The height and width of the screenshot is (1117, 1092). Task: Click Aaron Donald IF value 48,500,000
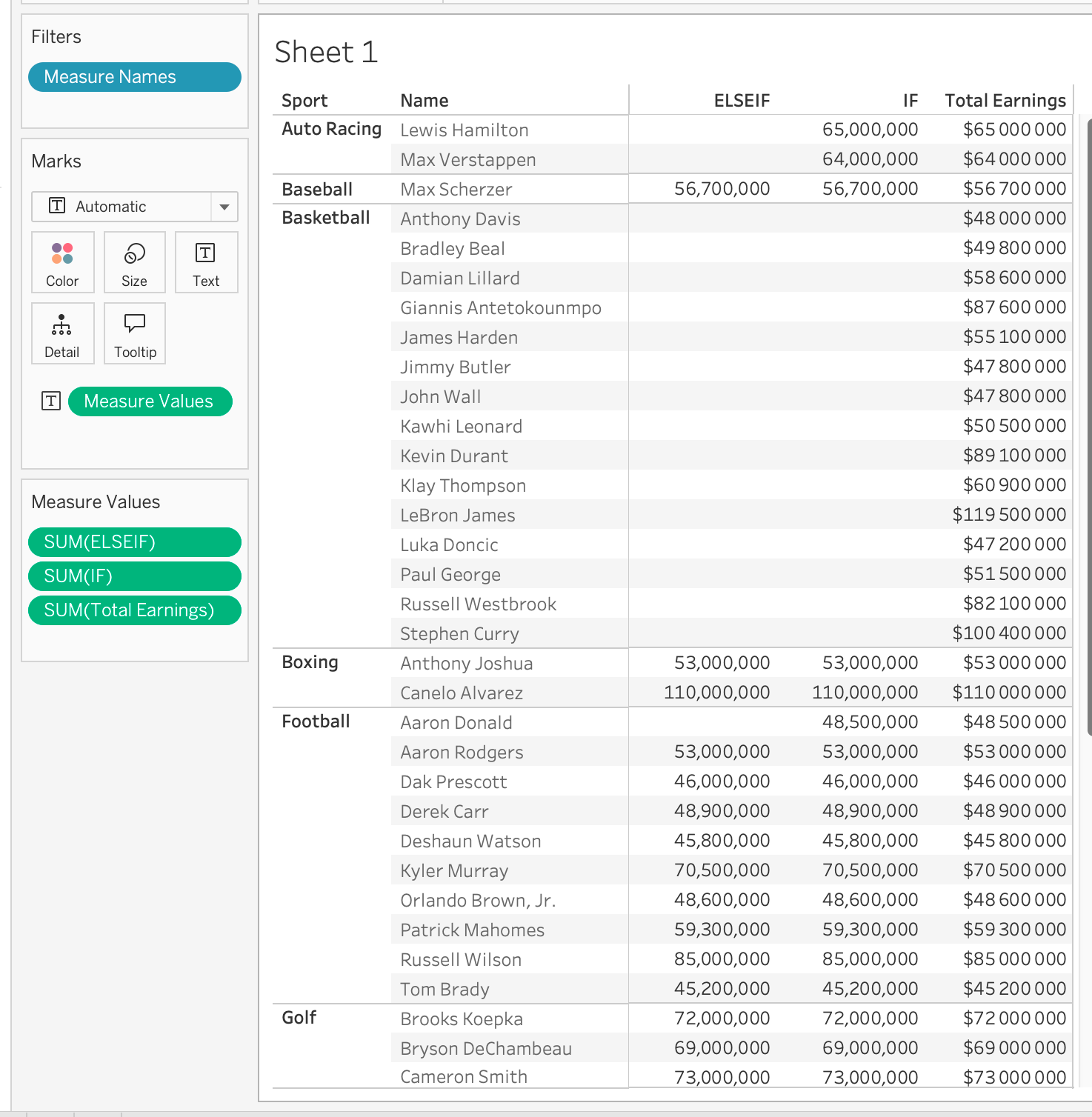(x=870, y=722)
